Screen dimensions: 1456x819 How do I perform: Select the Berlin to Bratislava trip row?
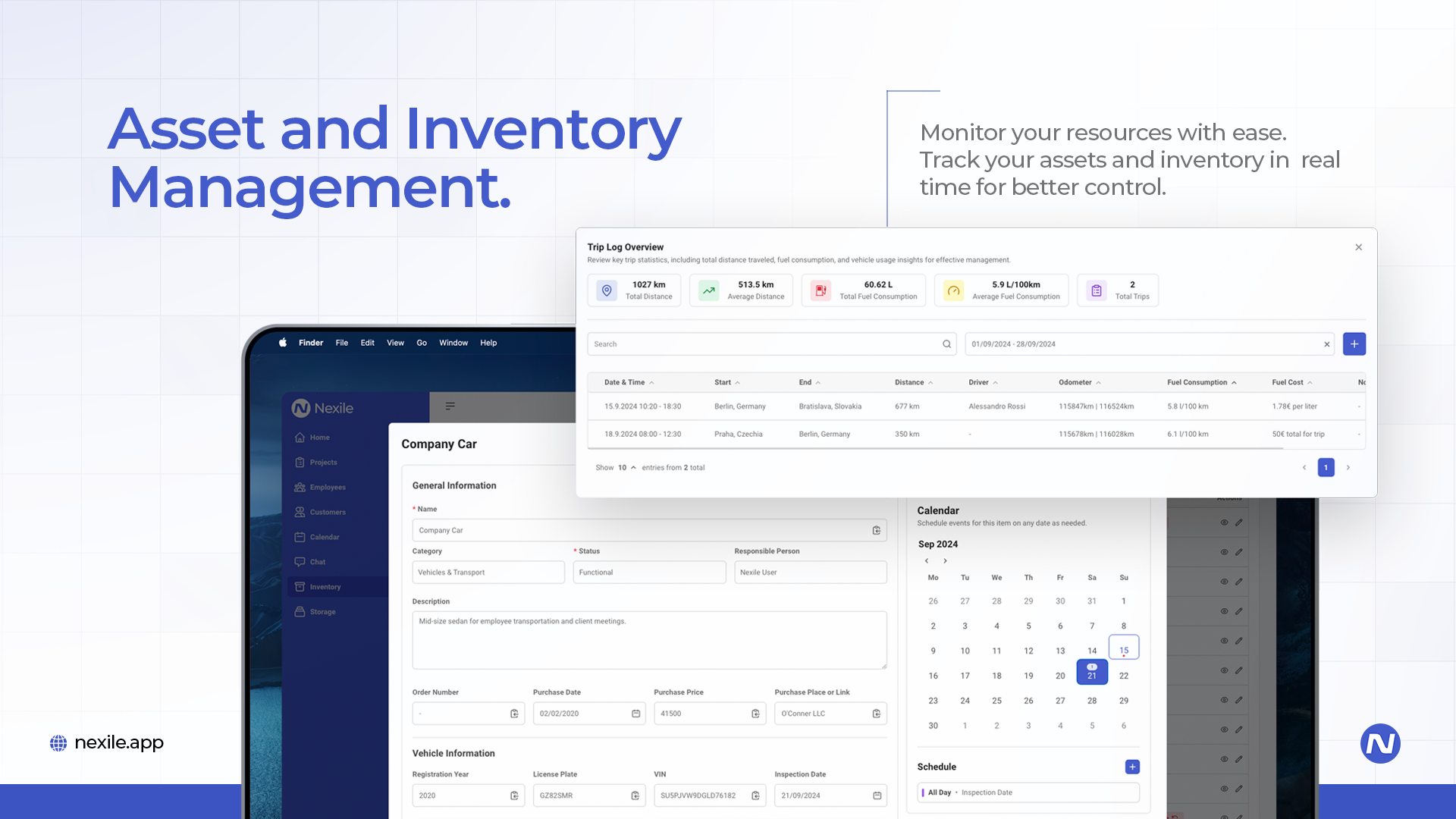tap(977, 406)
